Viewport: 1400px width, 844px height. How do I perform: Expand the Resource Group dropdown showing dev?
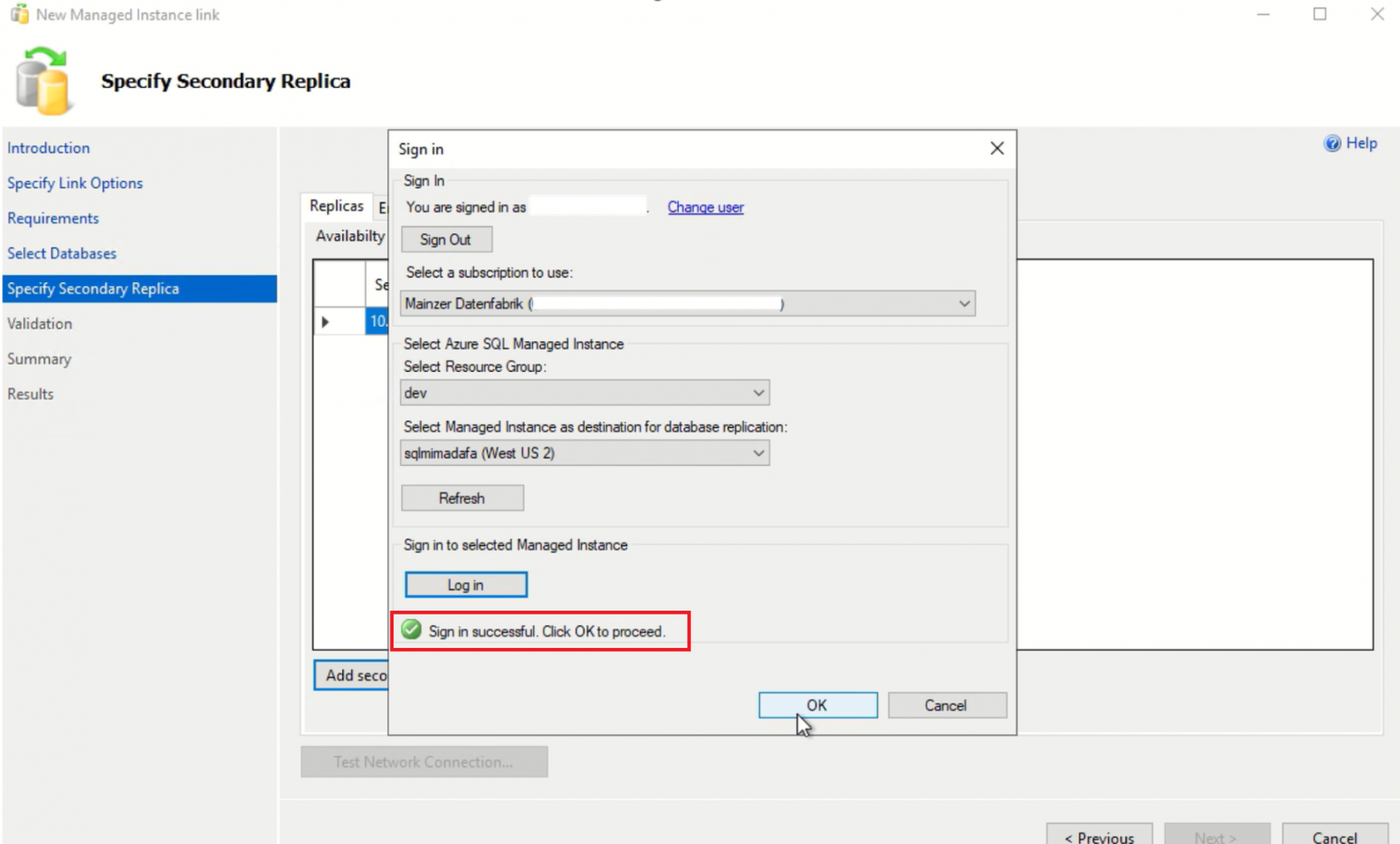[x=585, y=393]
